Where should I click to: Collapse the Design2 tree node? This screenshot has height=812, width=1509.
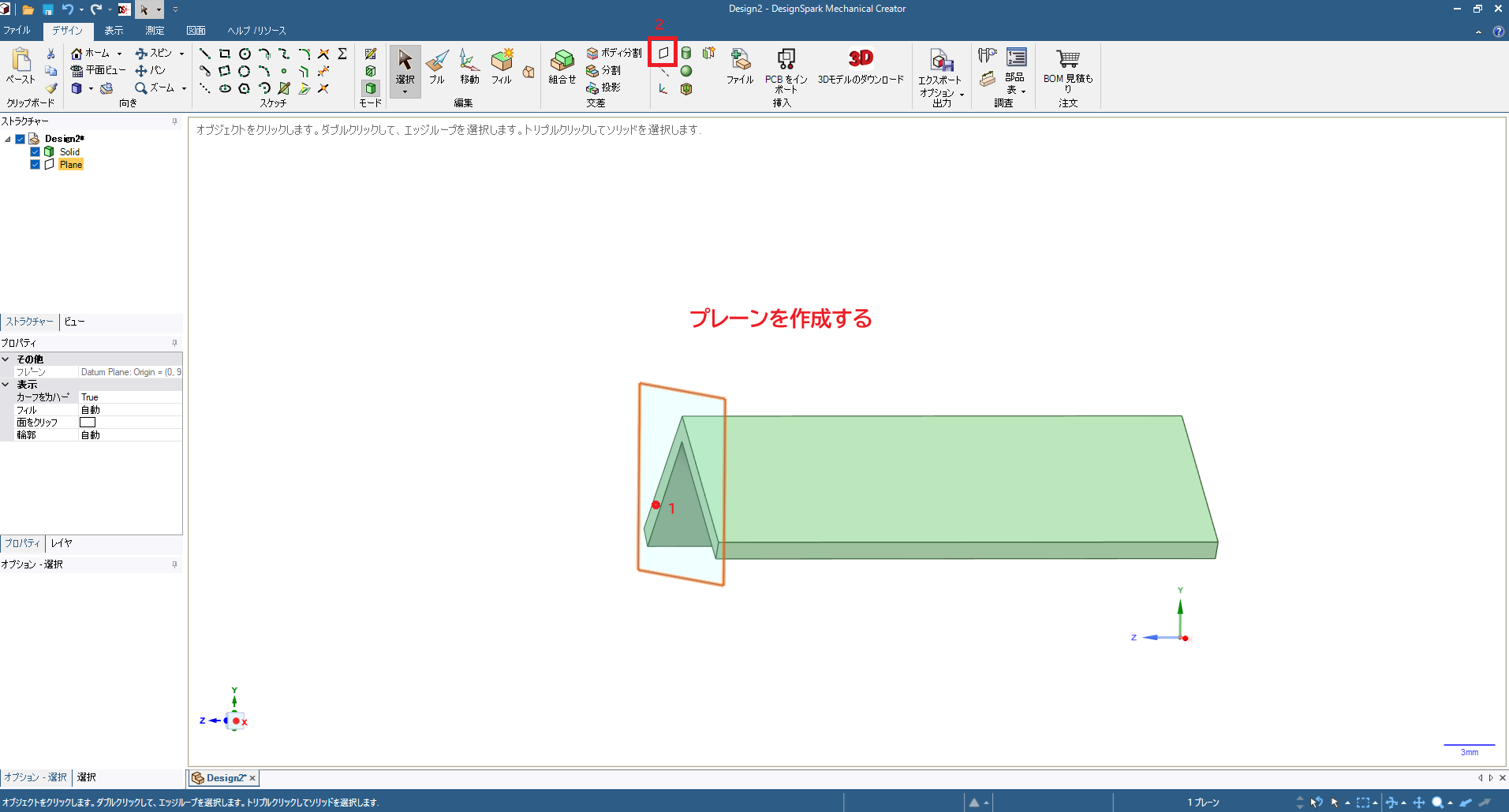[x=8, y=139]
